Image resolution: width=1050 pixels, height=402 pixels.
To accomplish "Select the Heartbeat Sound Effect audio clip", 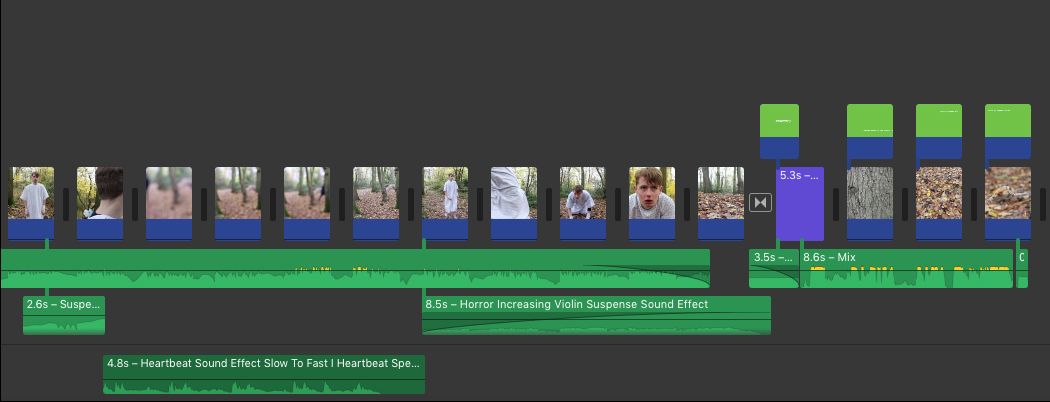I will [x=264, y=375].
